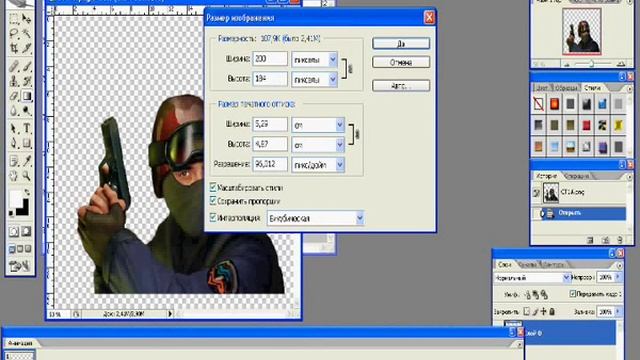Toggle lock position icon in Layers
Image resolution: width=640 pixels, height=360 pixels.
pos(543,312)
